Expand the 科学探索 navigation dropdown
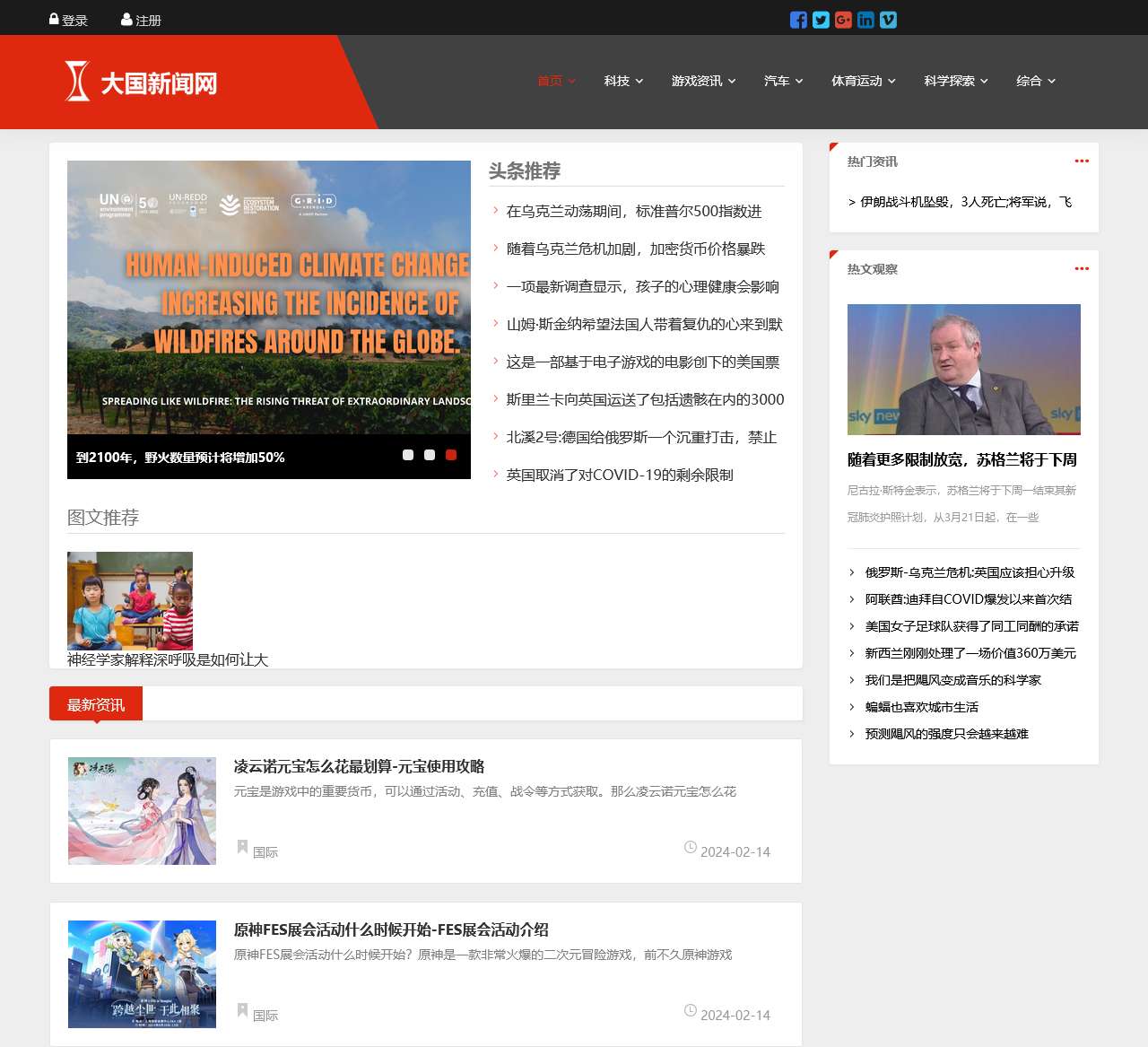Image resolution: width=1148 pixels, height=1047 pixels. [x=956, y=81]
